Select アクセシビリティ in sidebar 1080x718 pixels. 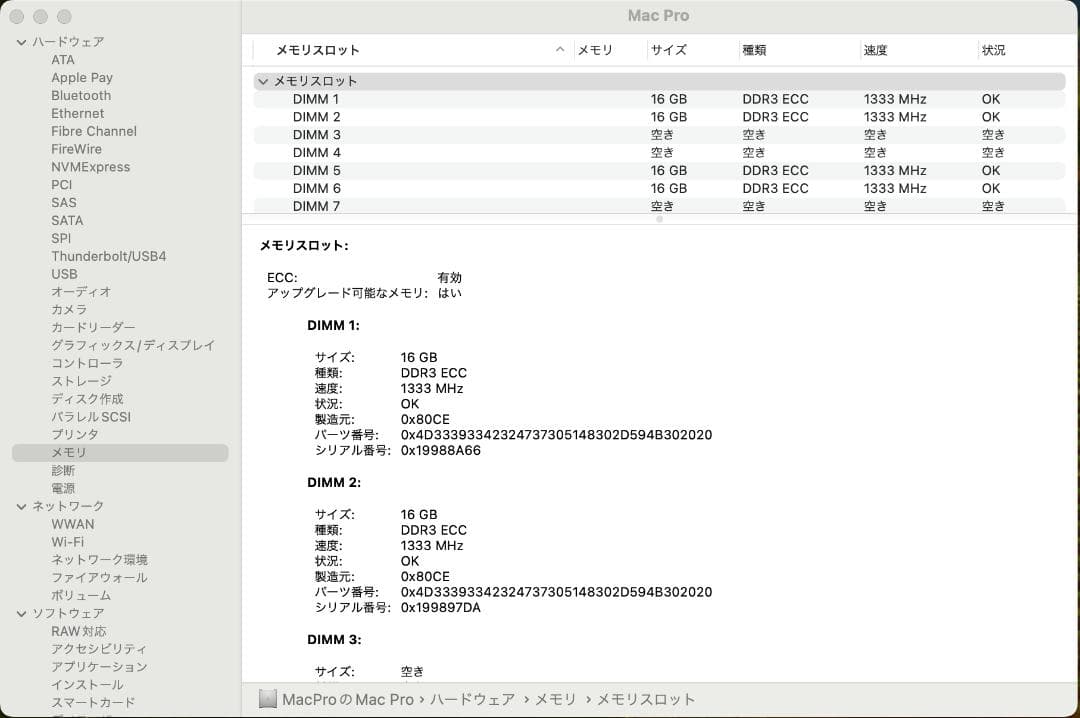tap(99, 649)
